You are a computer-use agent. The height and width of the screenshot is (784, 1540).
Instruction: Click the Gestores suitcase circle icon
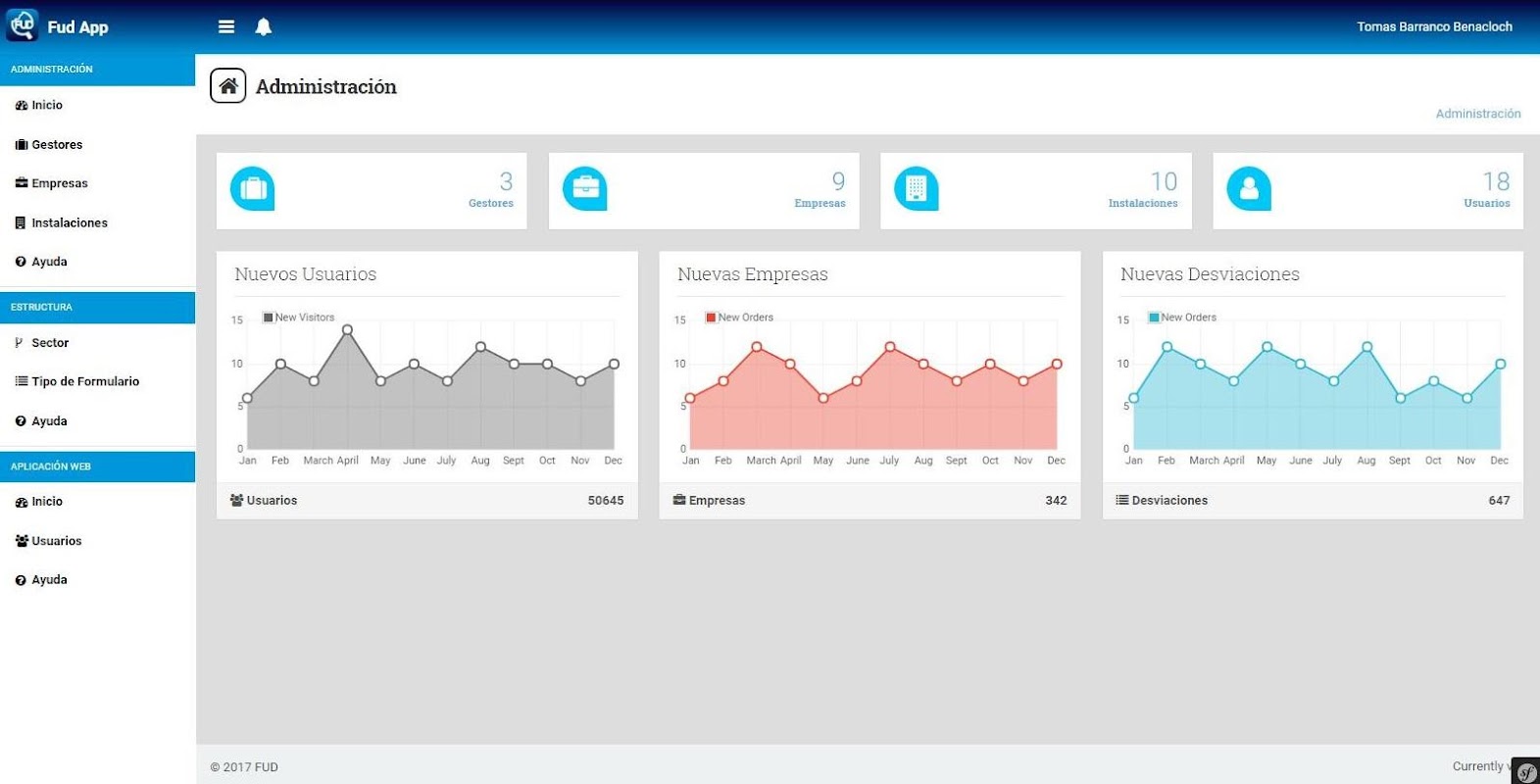click(253, 188)
